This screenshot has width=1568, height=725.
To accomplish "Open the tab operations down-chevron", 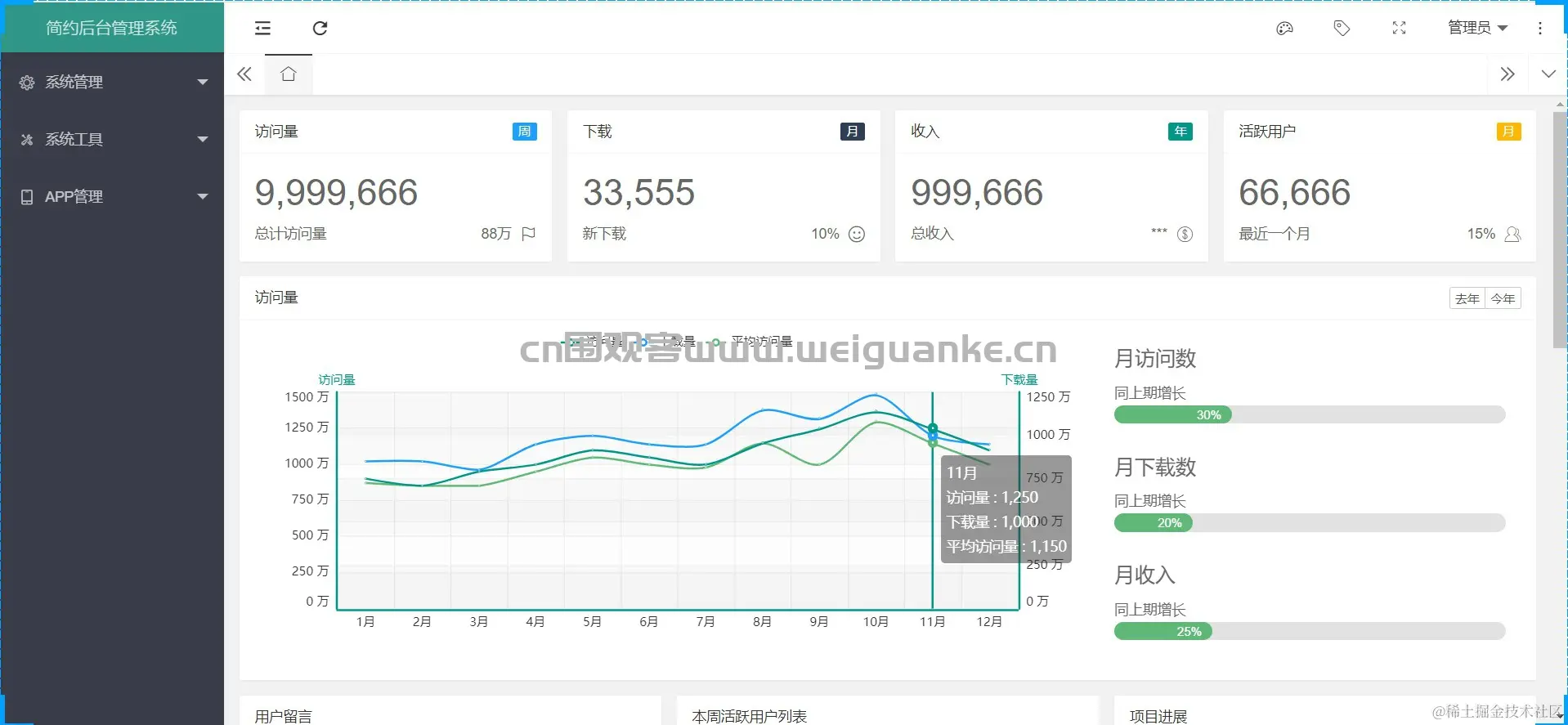I will pos(1548,74).
